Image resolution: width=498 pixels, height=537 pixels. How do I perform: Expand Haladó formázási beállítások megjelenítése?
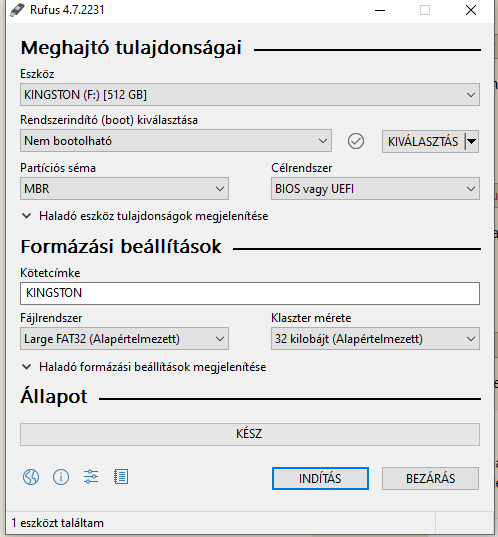(x=144, y=367)
